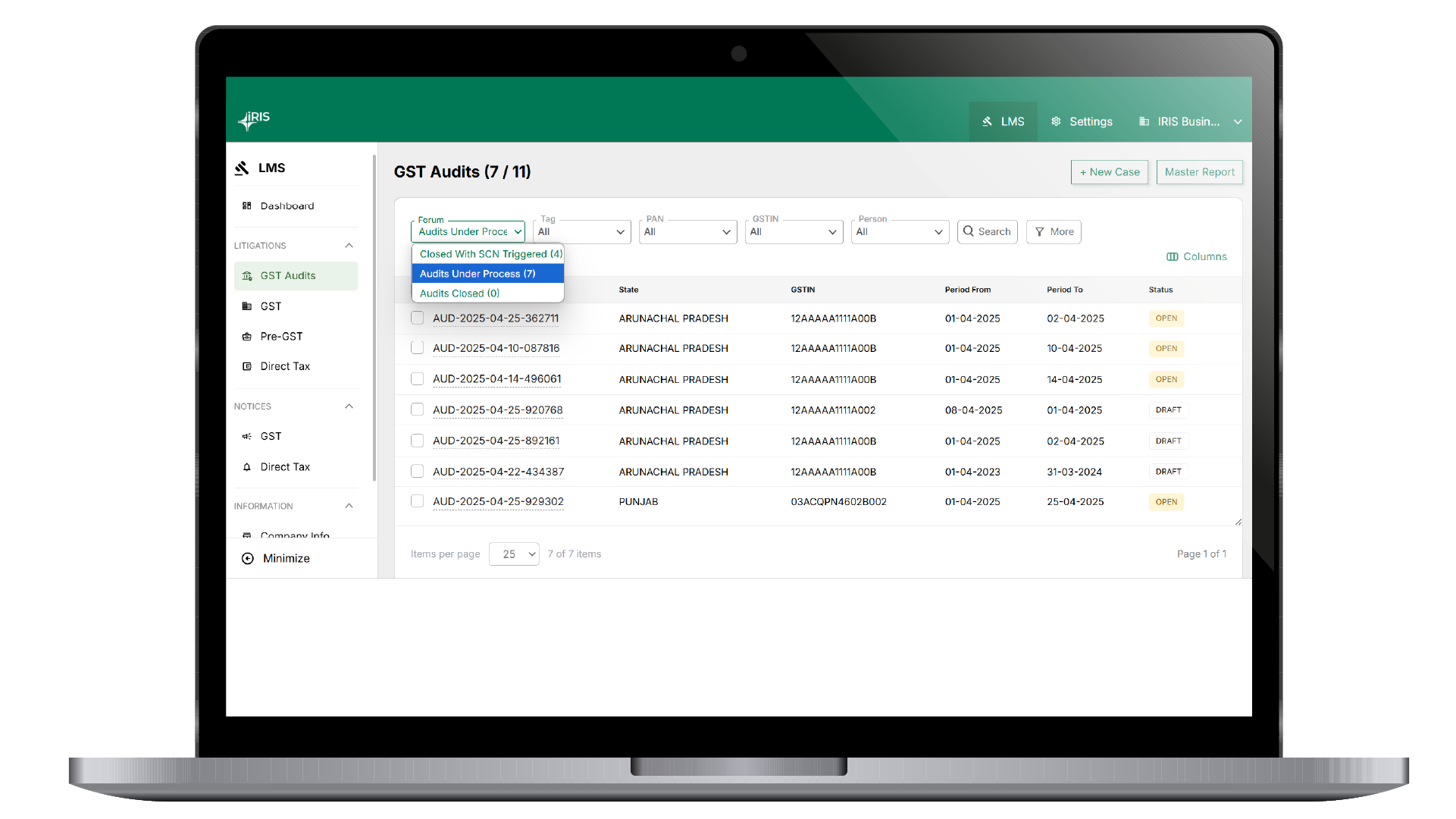
Task: Open the Tag filter dropdown
Action: pos(582,231)
